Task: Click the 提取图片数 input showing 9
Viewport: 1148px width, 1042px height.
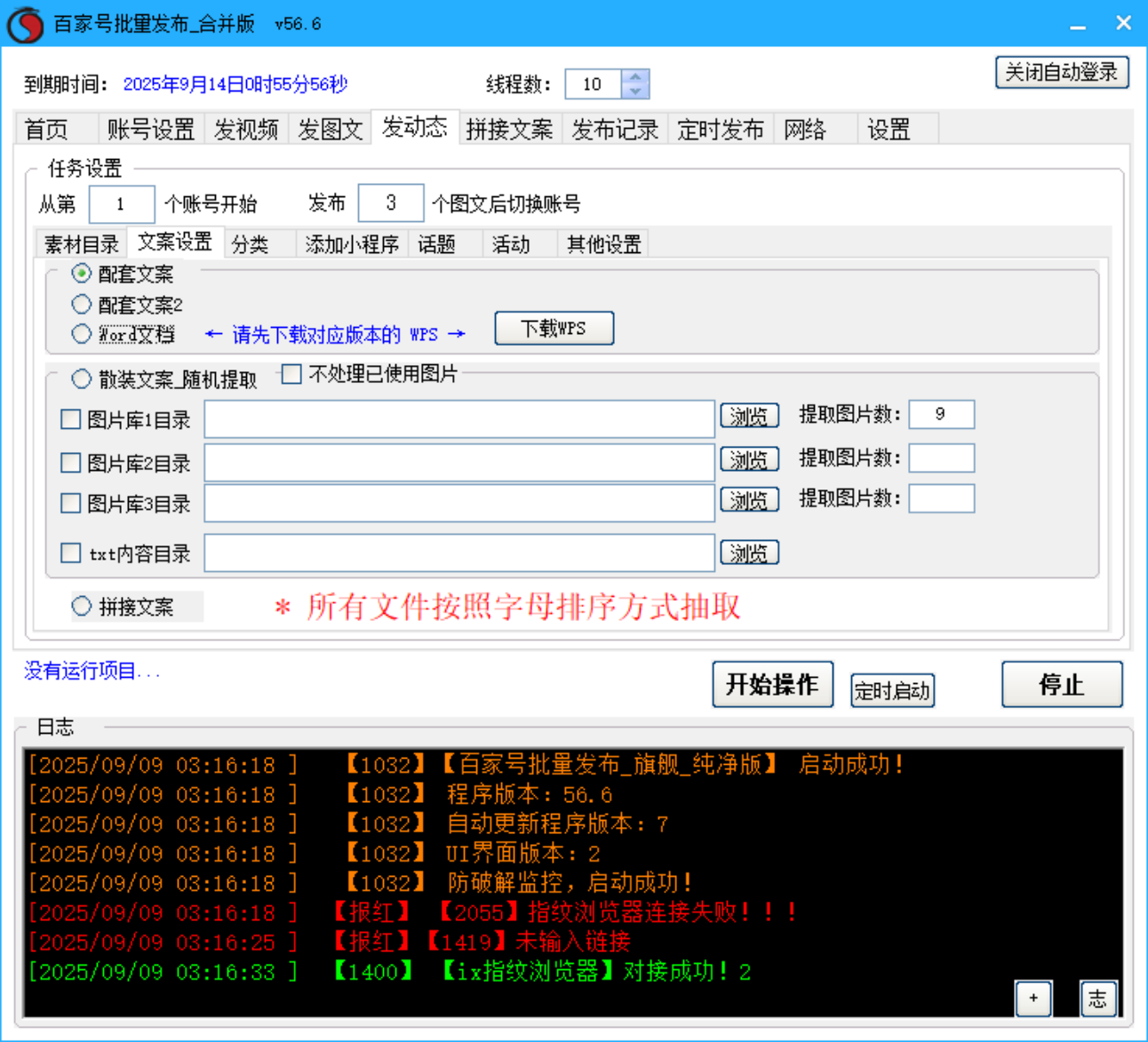Action: tap(941, 414)
